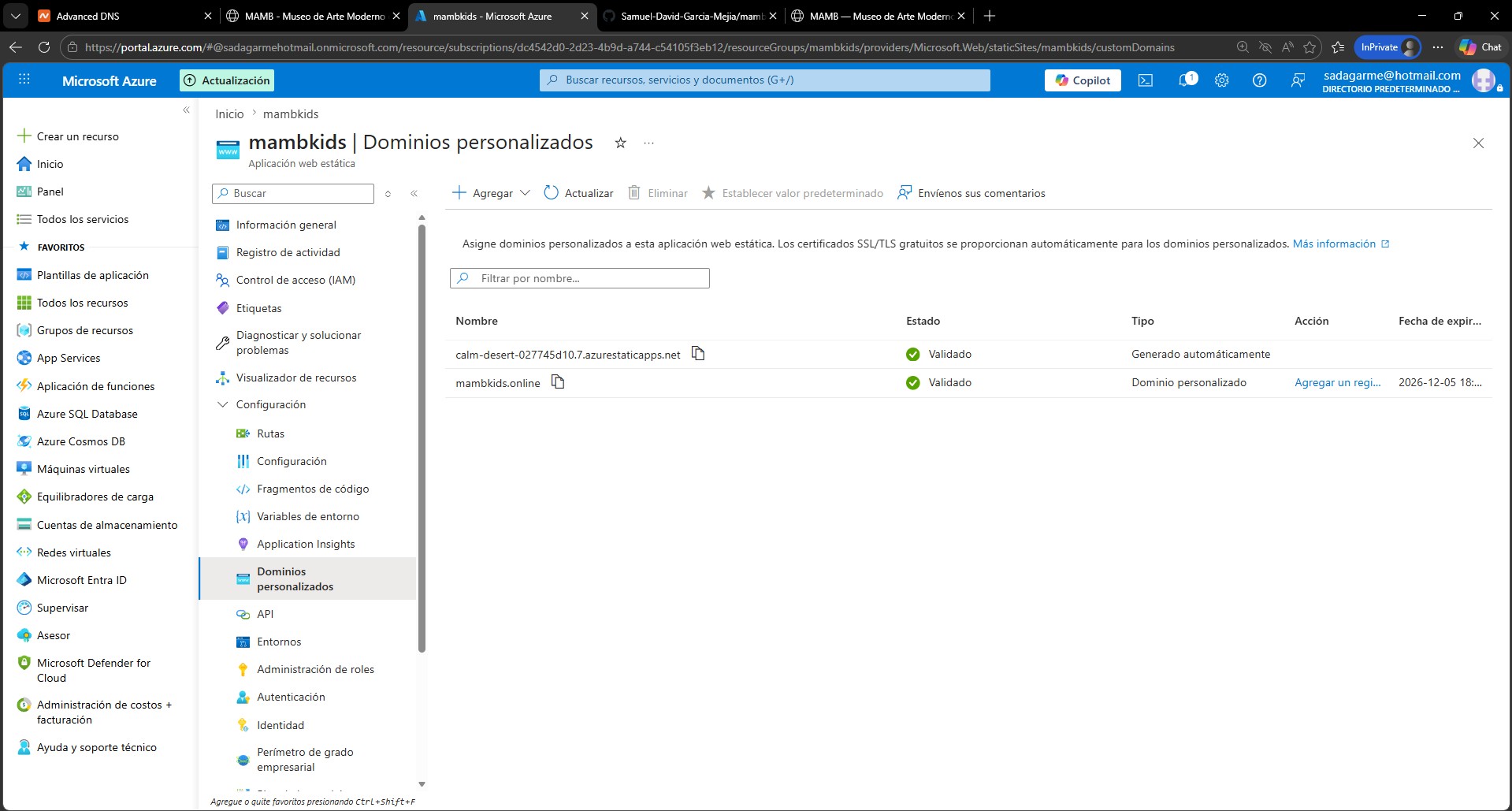Open the help question mark icon
The height and width of the screenshot is (811, 1512).
click(1260, 80)
